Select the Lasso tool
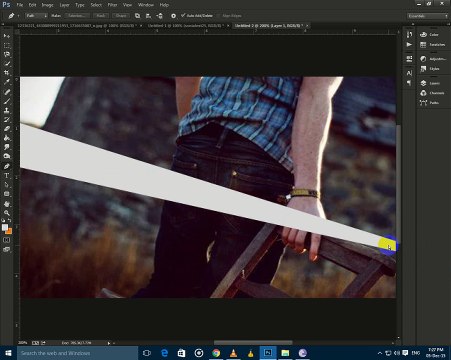451x360 pixels. pyautogui.click(x=7, y=54)
